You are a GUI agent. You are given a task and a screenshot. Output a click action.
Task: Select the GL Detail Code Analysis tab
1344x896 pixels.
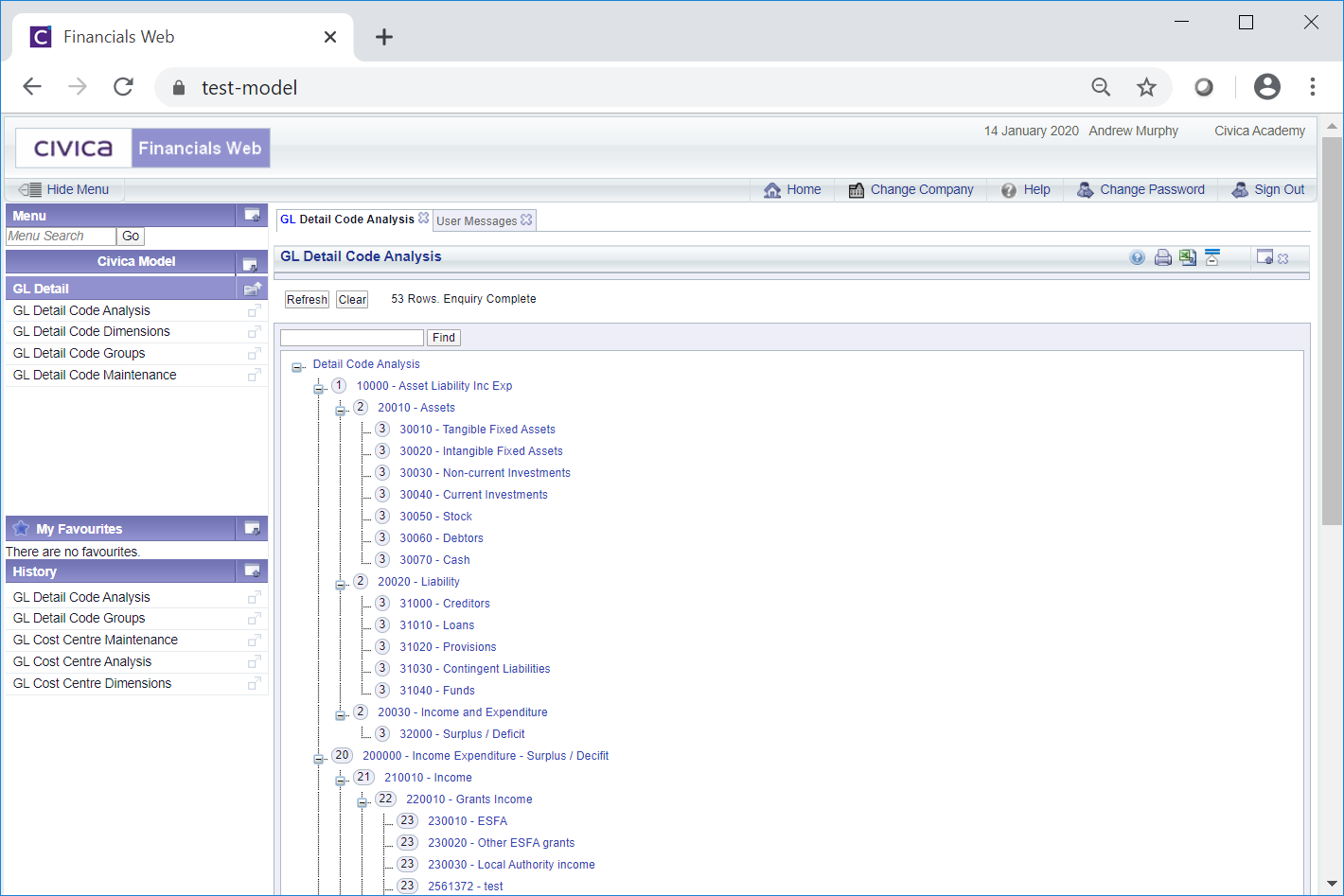pyautogui.click(x=347, y=220)
